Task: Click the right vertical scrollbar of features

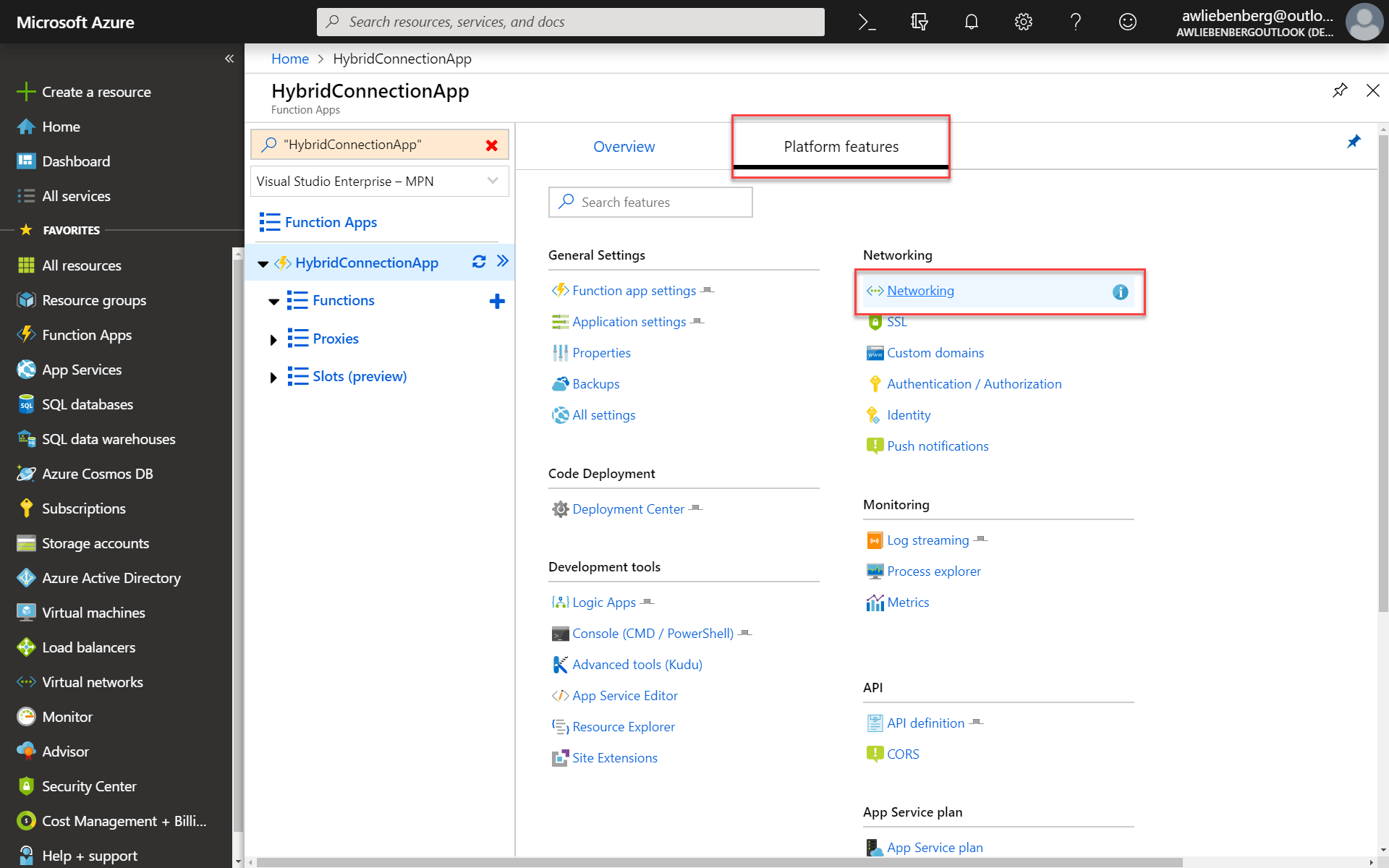Action: pyautogui.click(x=1383, y=373)
